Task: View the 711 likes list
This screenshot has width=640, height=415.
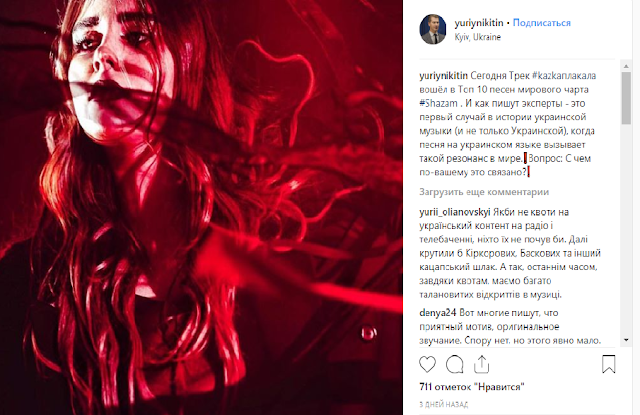Action: (472, 387)
